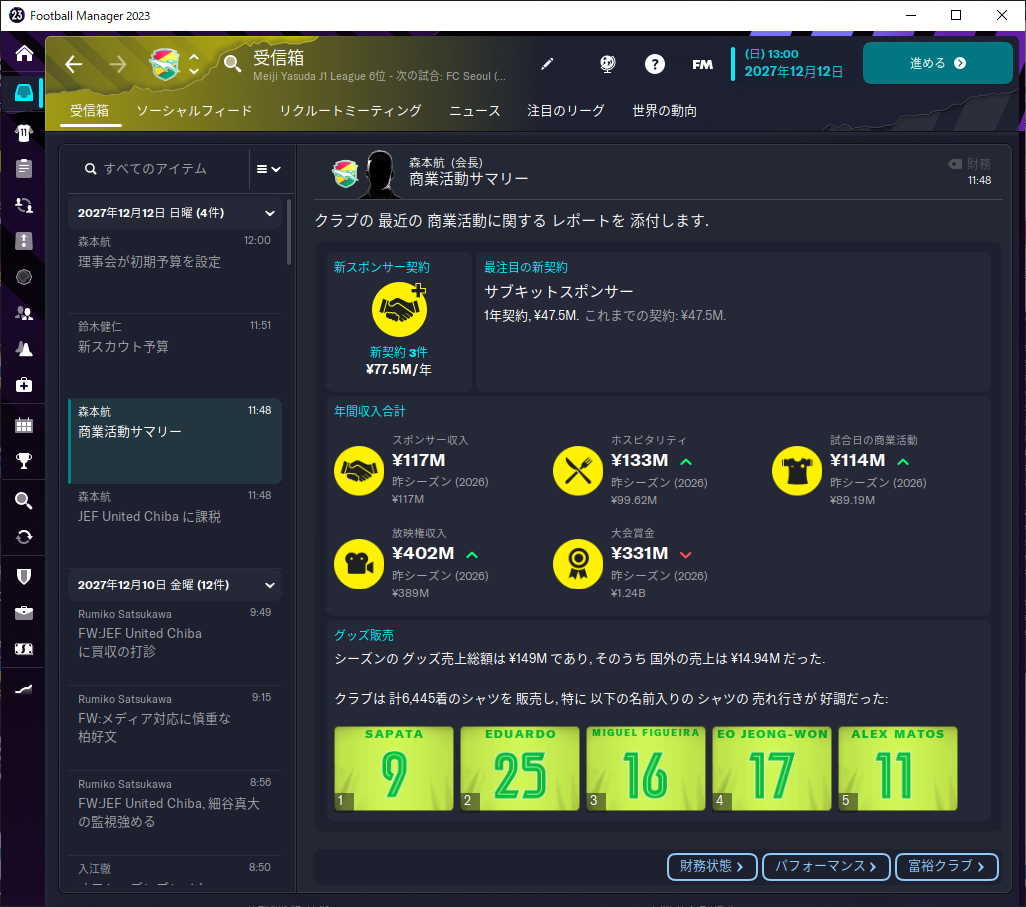Click the 進める continue button
Screen dimensions: 1026x907
937,63
